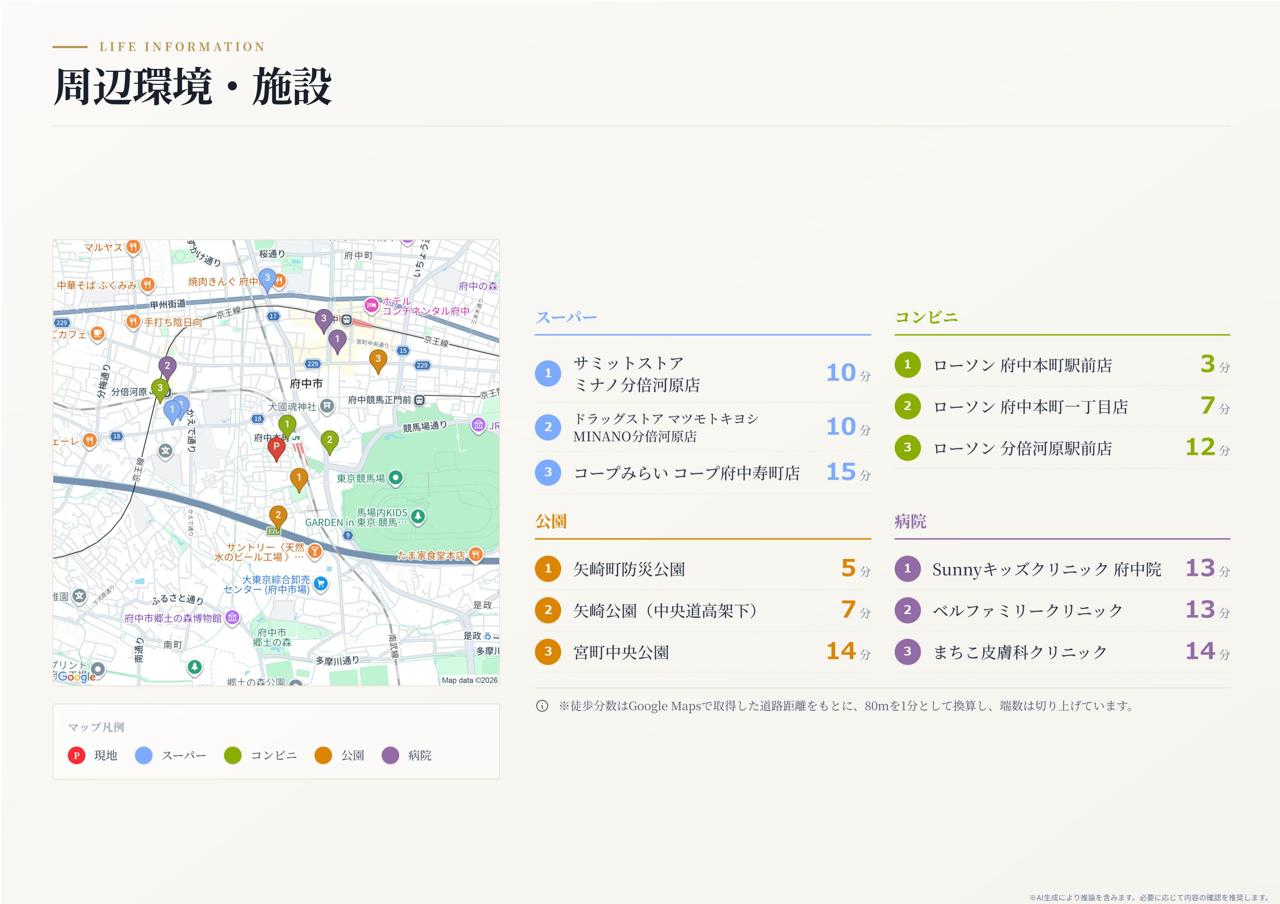The image size is (1280, 904).
Task: Click the number badge beside ベルファミリークリニック
Action: pyautogui.click(x=907, y=610)
